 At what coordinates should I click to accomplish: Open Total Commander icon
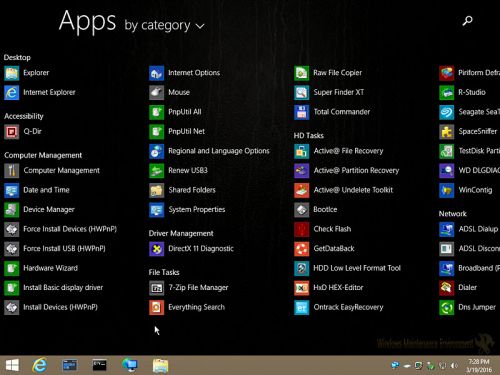302,112
